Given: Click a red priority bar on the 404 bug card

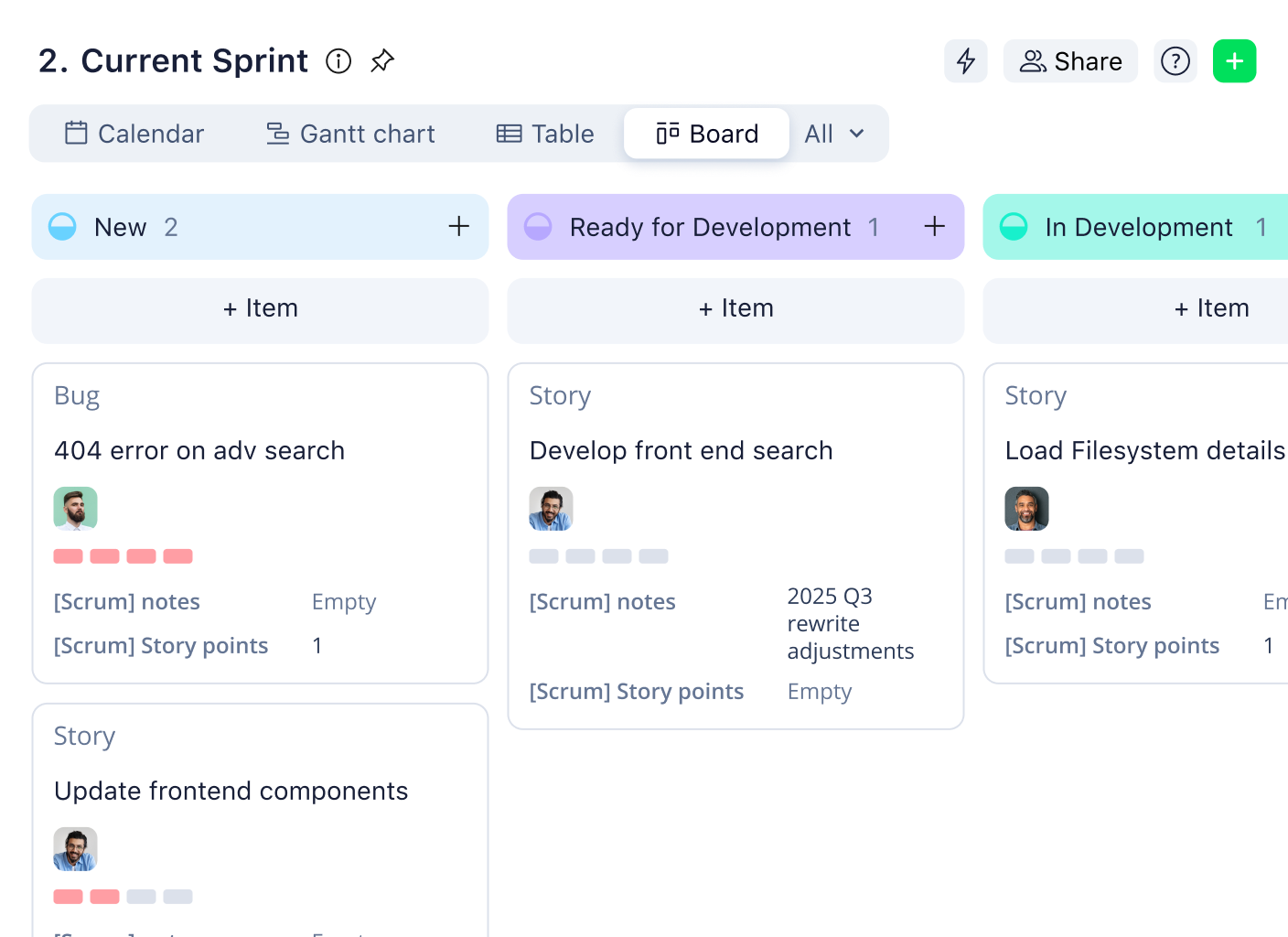Looking at the screenshot, I should tap(69, 555).
